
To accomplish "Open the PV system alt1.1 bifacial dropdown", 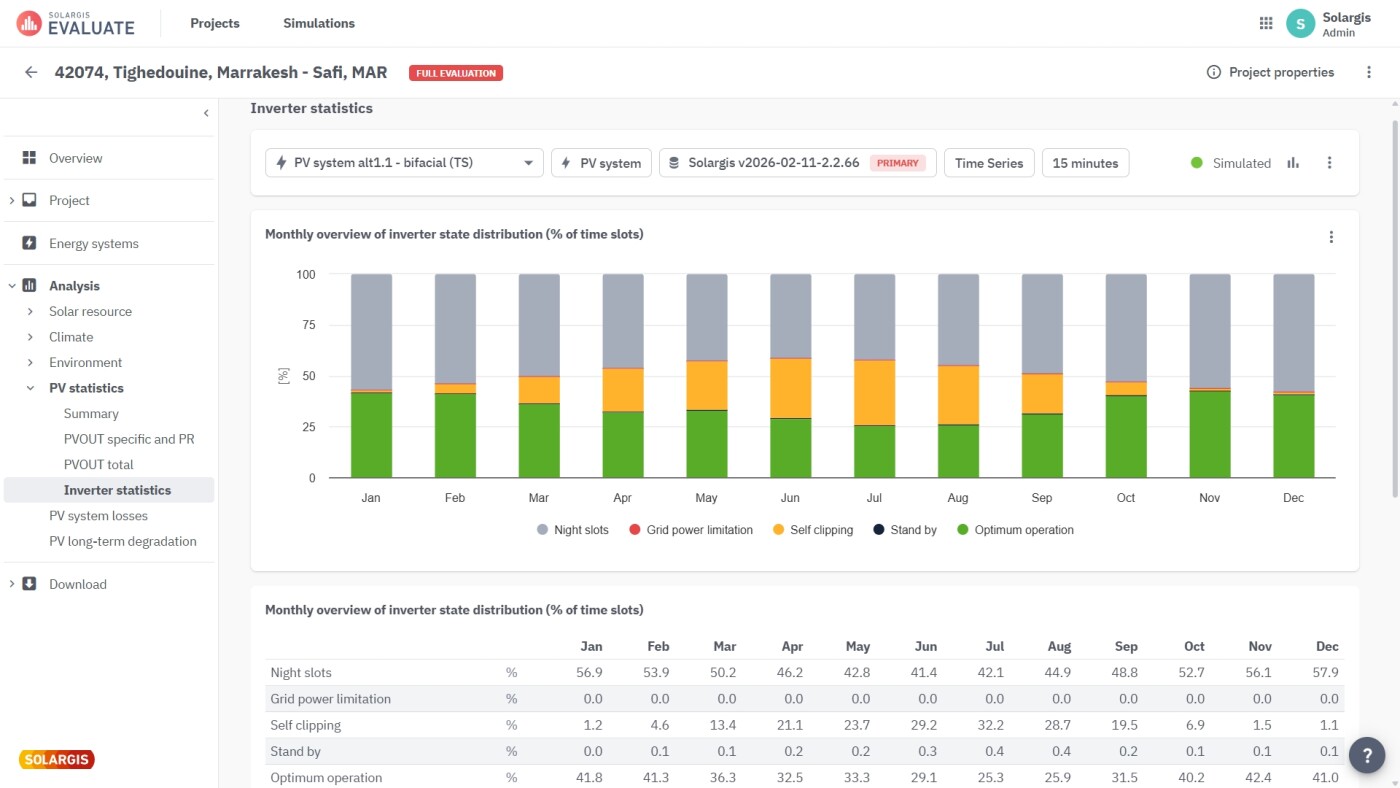I will click(404, 163).
